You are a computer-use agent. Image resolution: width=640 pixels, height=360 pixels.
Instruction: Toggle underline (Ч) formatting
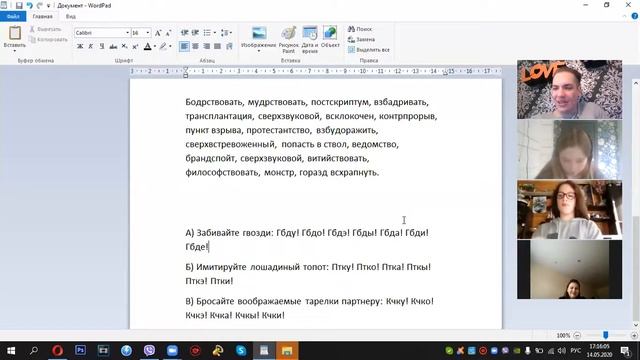click(102, 47)
